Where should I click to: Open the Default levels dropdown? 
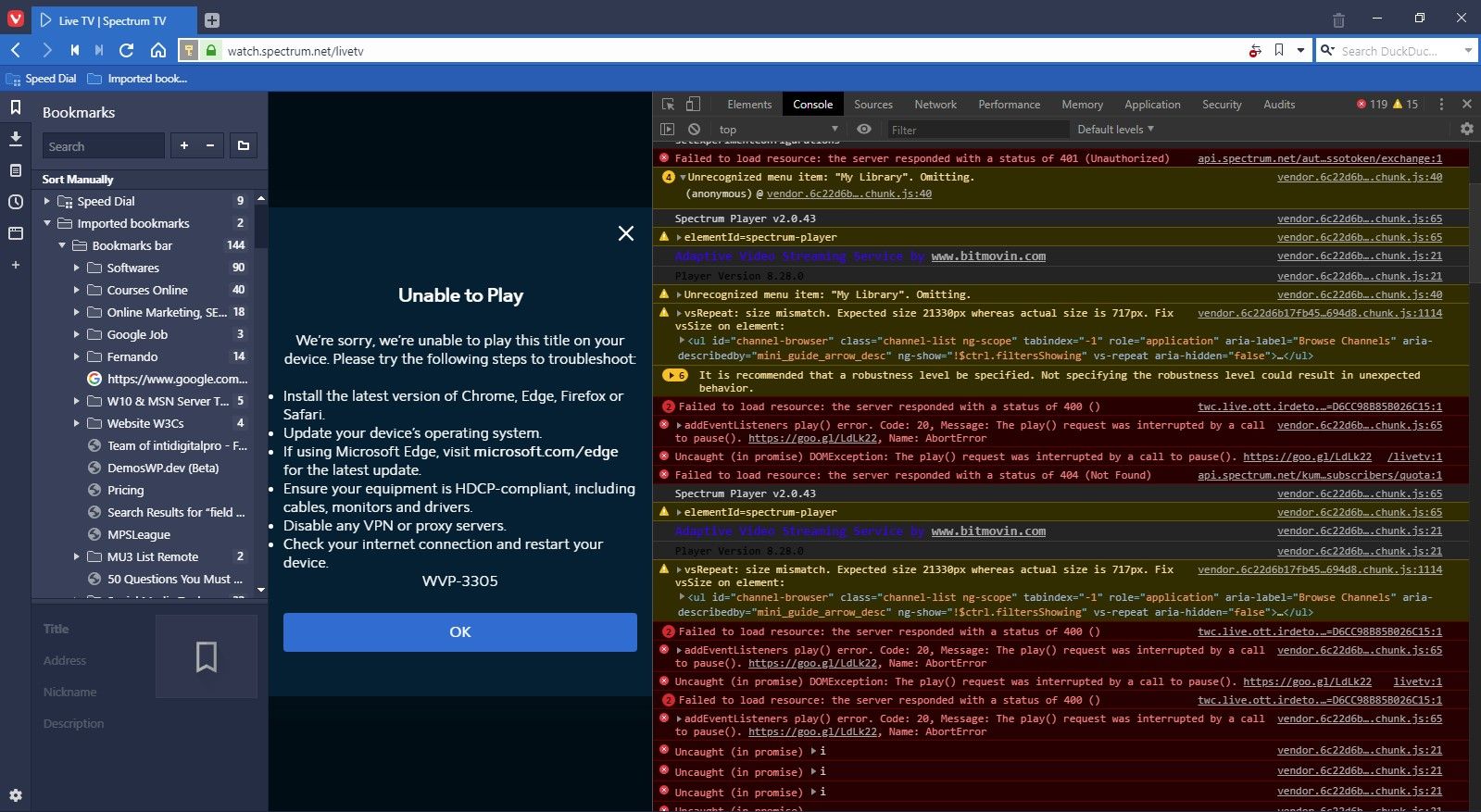tap(1115, 130)
